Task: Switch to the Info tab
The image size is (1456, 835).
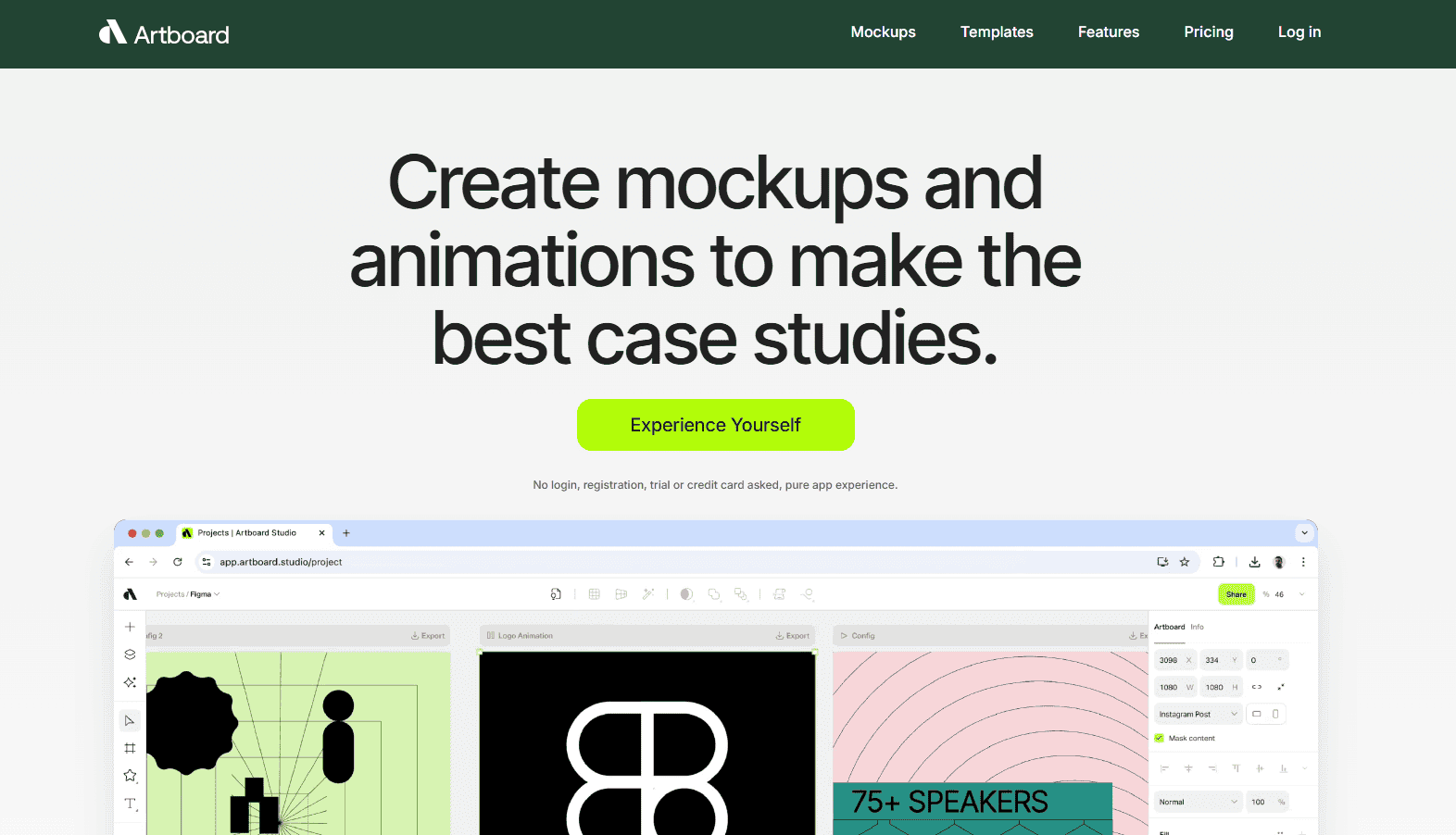Action: coord(1198,627)
